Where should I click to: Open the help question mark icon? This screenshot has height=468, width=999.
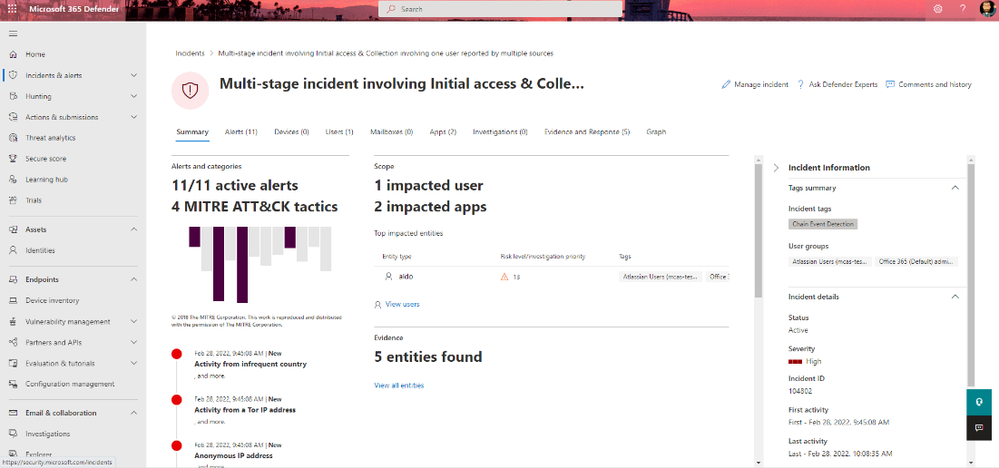(x=963, y=9)
